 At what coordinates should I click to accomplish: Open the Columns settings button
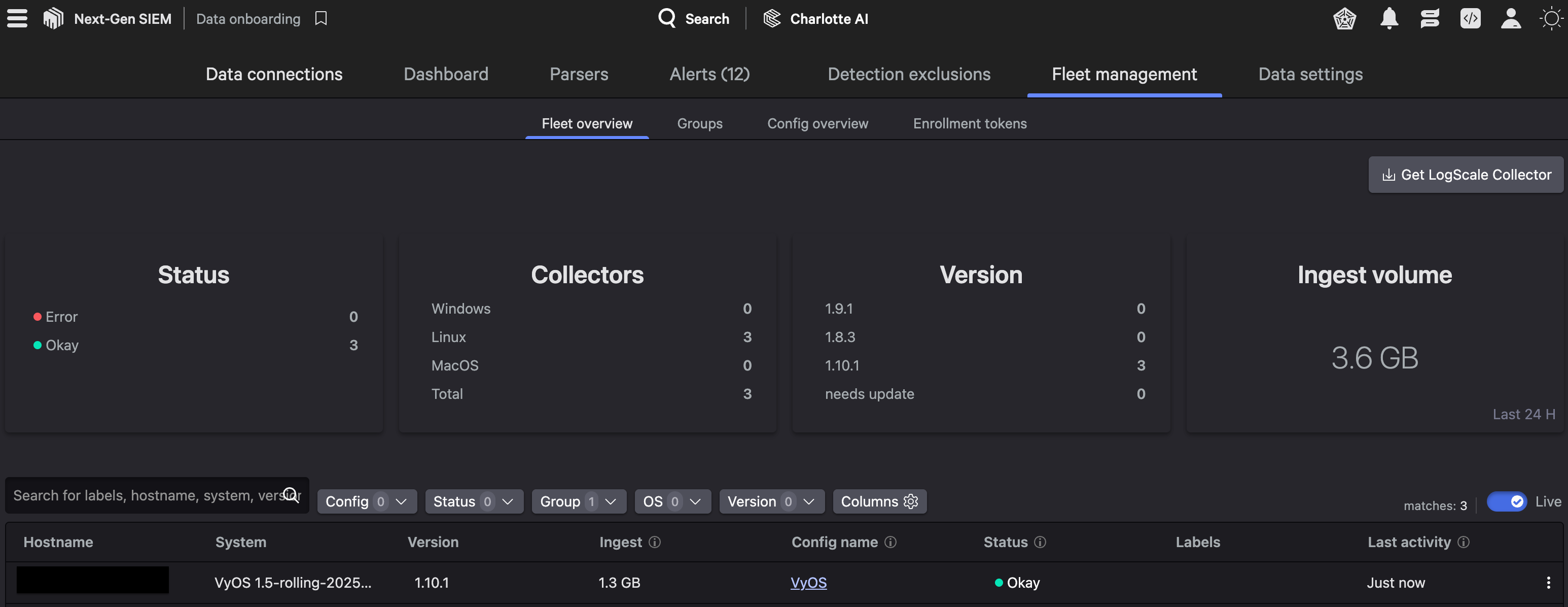[x=879, y=501]
